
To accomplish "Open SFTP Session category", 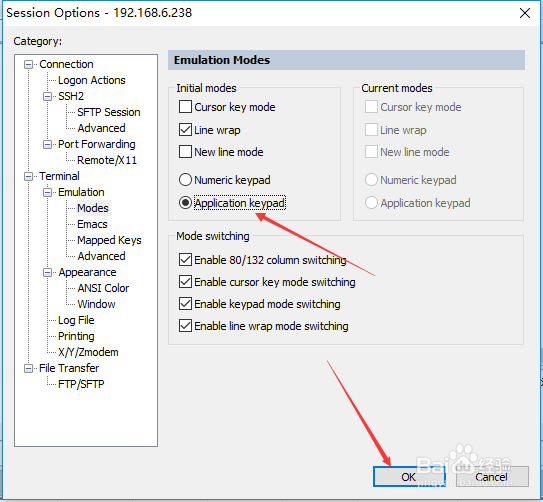I will pos(109,112).
